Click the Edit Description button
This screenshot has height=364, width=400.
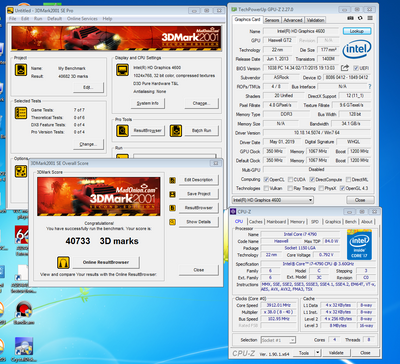click(199, 180)
